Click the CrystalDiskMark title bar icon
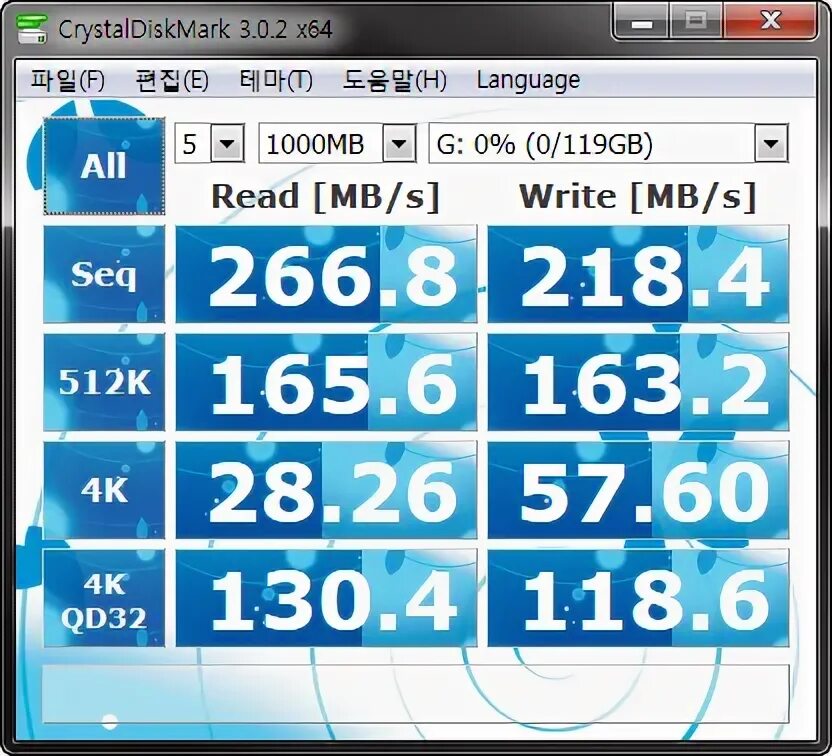 tap(31, 29)
